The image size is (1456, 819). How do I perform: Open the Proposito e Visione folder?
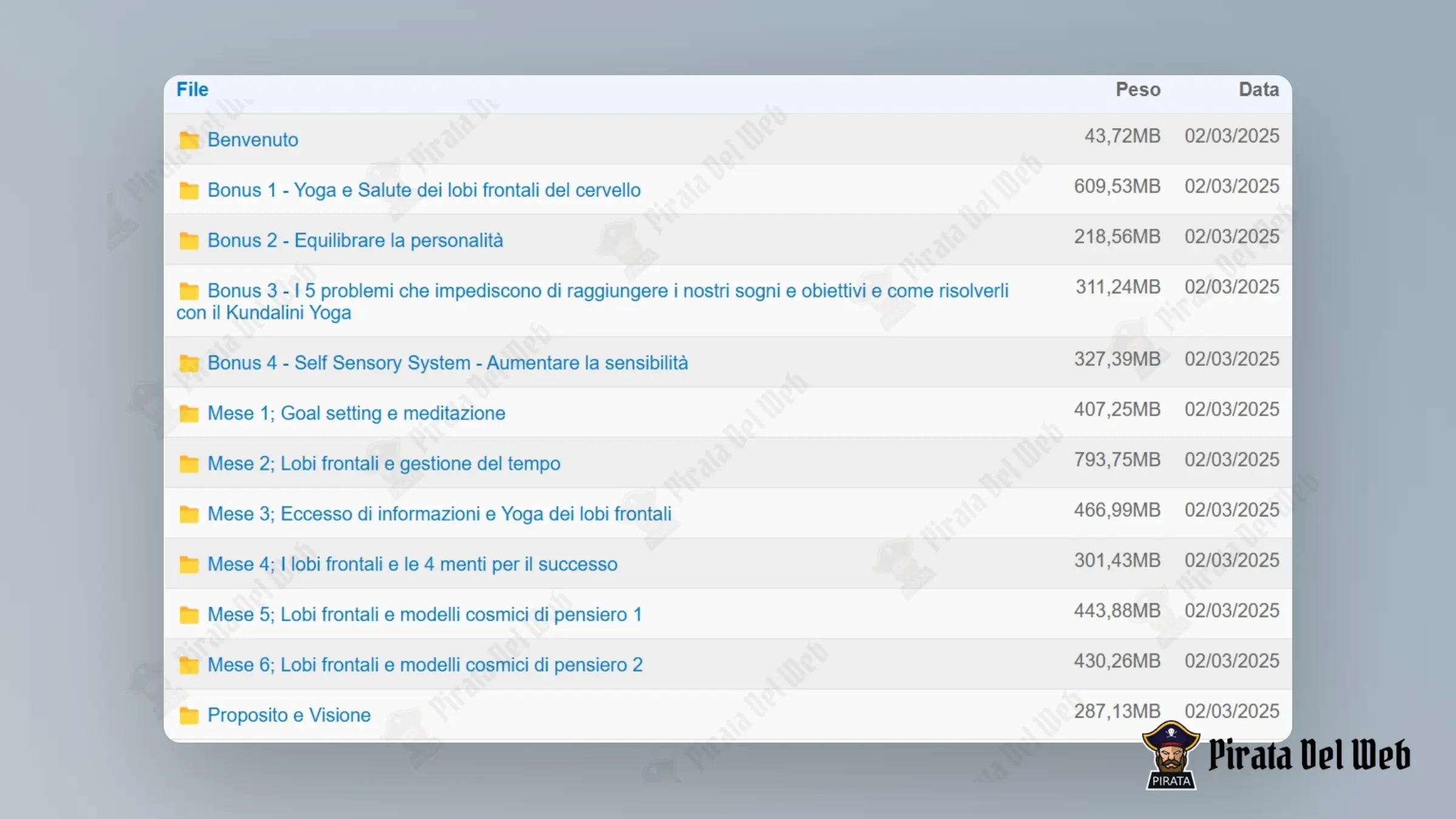point(289,715)
